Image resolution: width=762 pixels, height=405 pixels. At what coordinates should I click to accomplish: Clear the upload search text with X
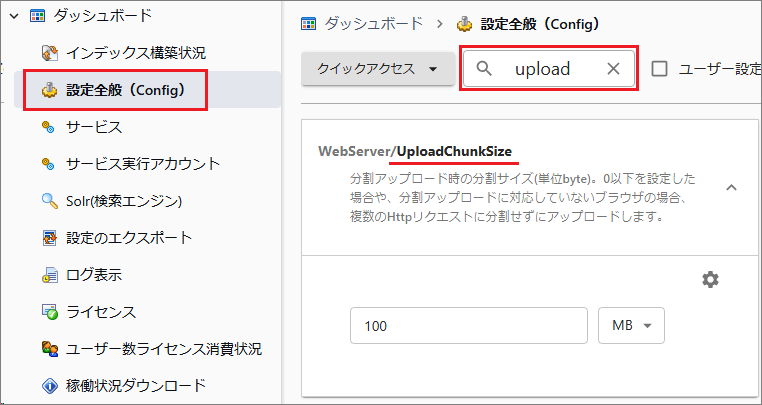(614, 69)
